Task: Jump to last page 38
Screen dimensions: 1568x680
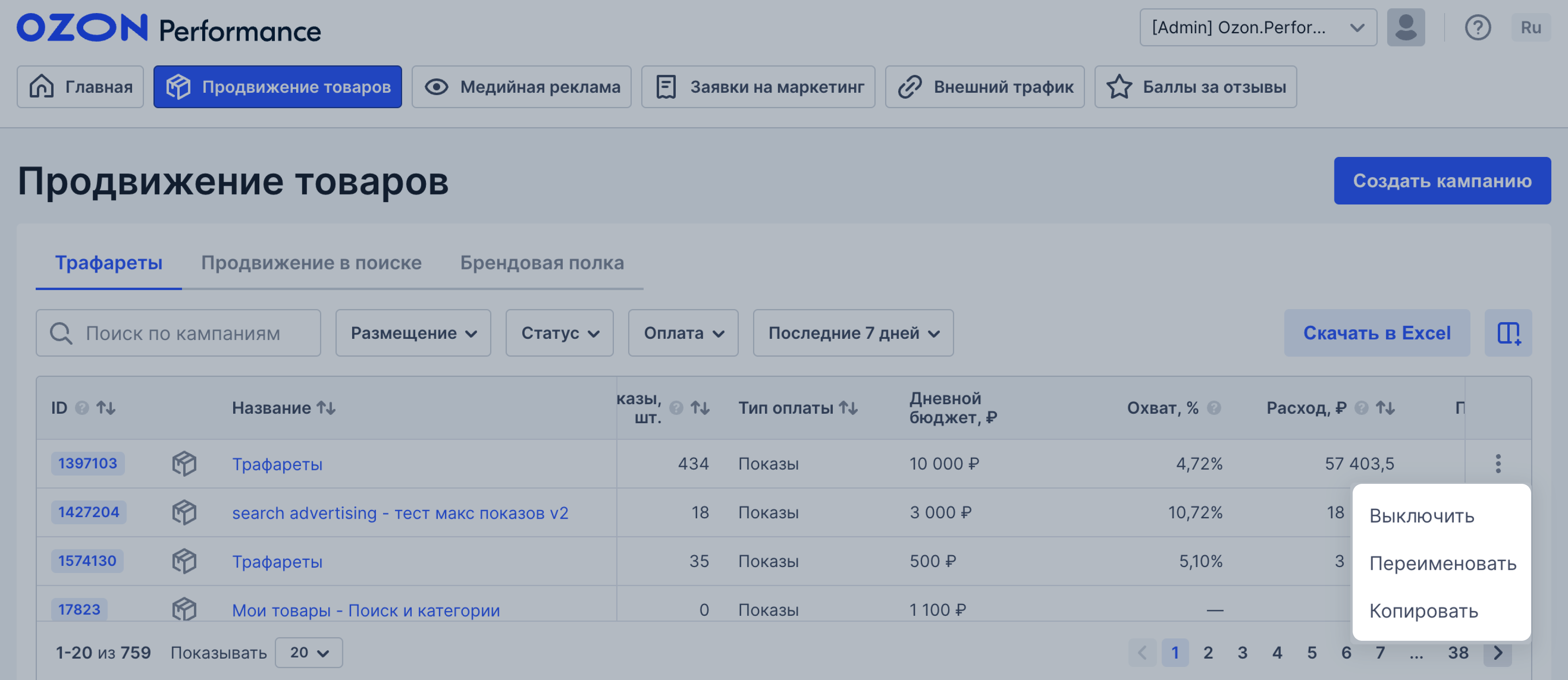Action: tap(1458, 653)
